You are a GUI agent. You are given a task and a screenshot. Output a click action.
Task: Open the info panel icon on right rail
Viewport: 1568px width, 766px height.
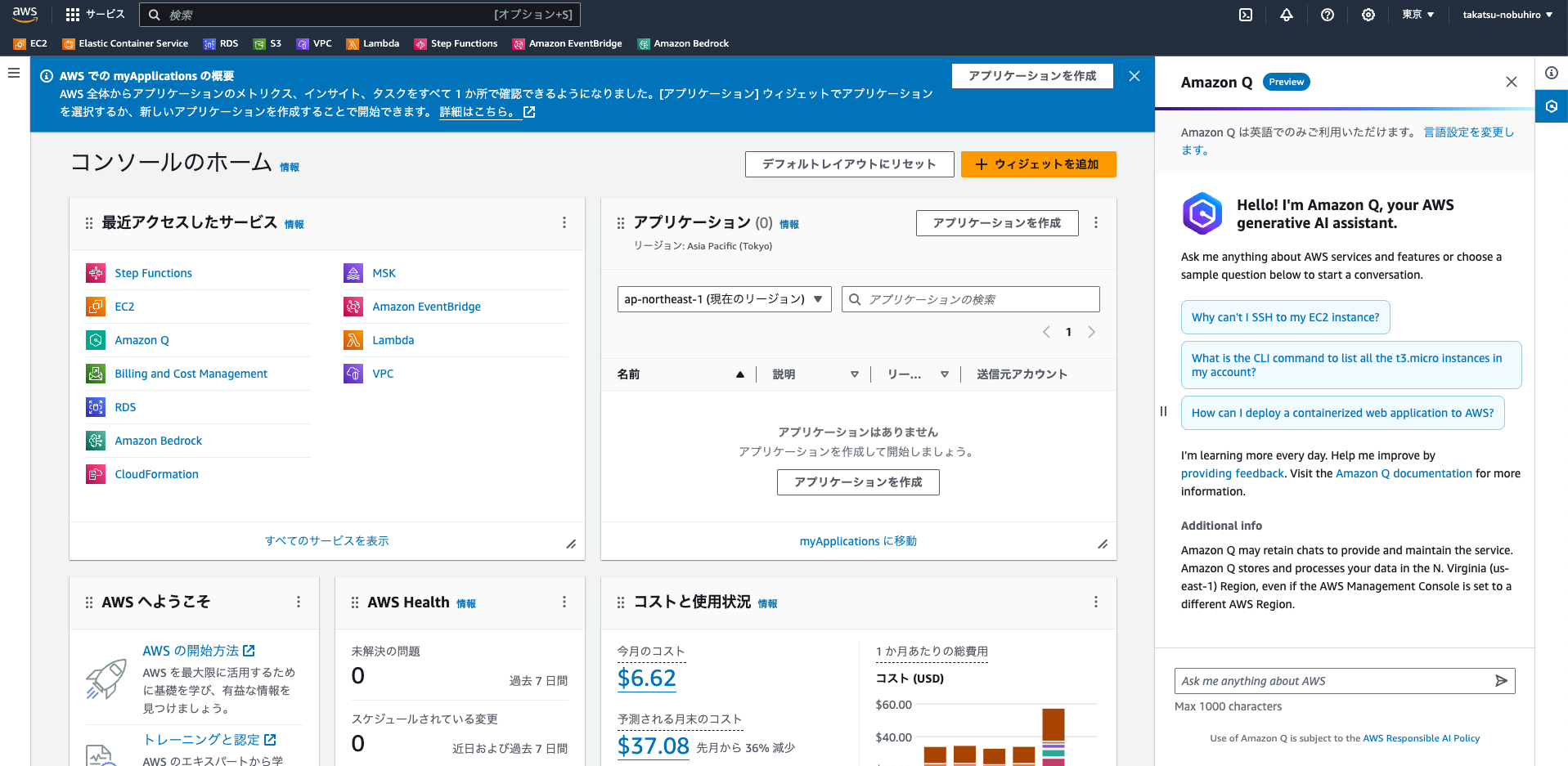click(x=1552, y=73)
